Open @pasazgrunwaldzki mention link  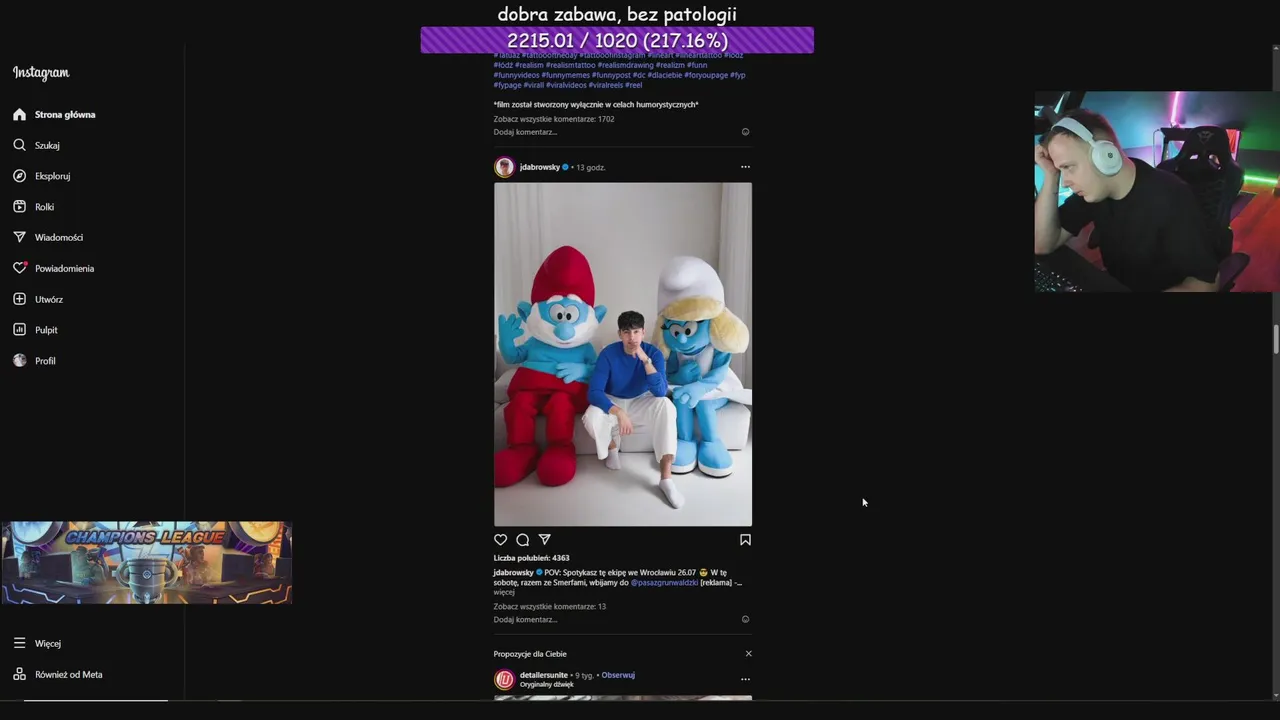coord(664,582)
